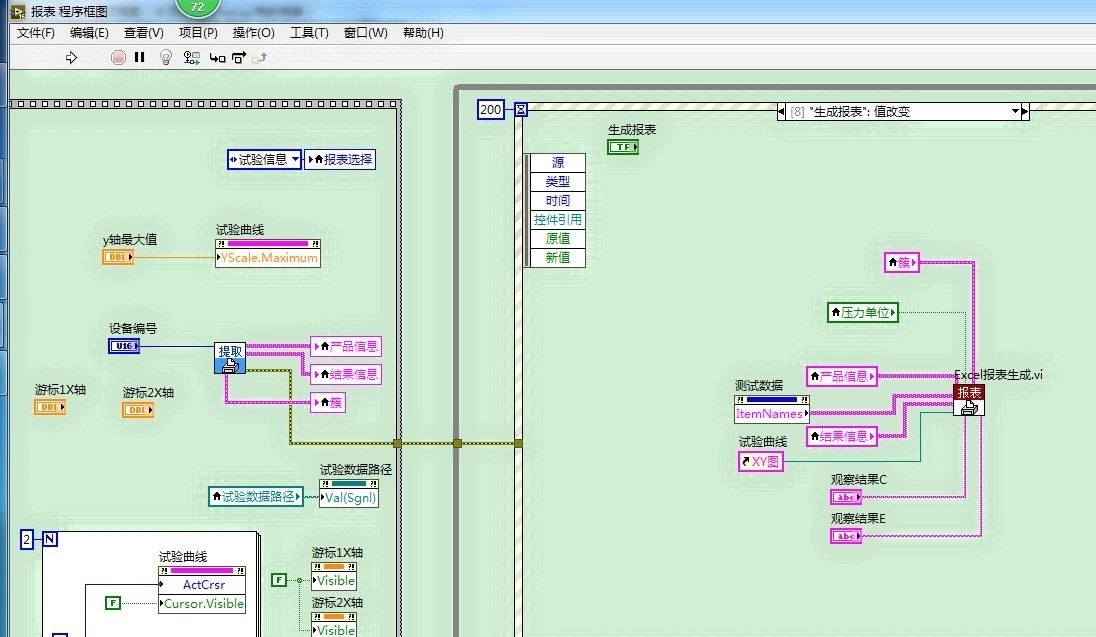Click the 提取 subVI icon
The image size is (1096, 637).
click(230, 358)
